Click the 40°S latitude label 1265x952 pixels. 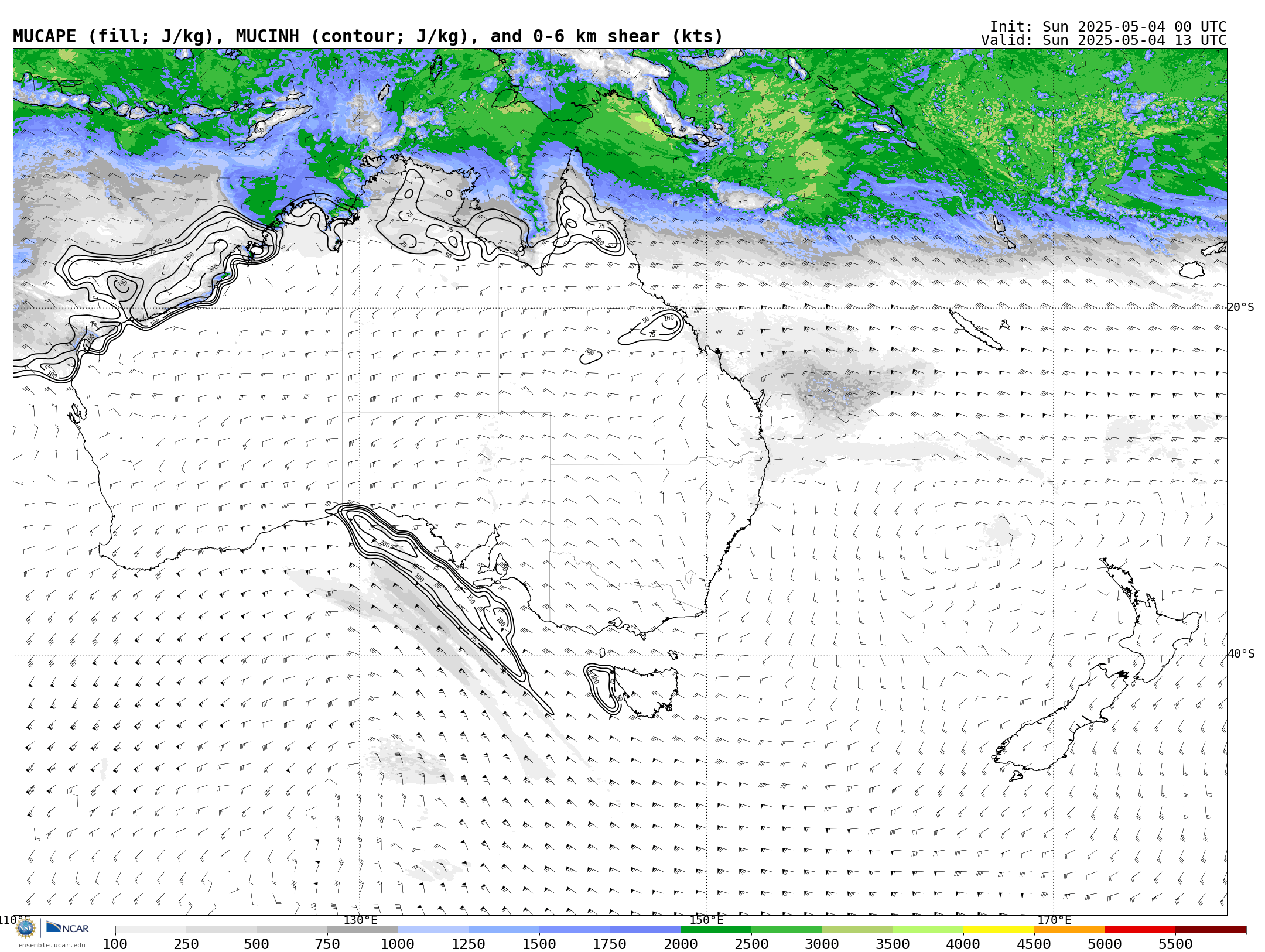tap(1241, 654)
